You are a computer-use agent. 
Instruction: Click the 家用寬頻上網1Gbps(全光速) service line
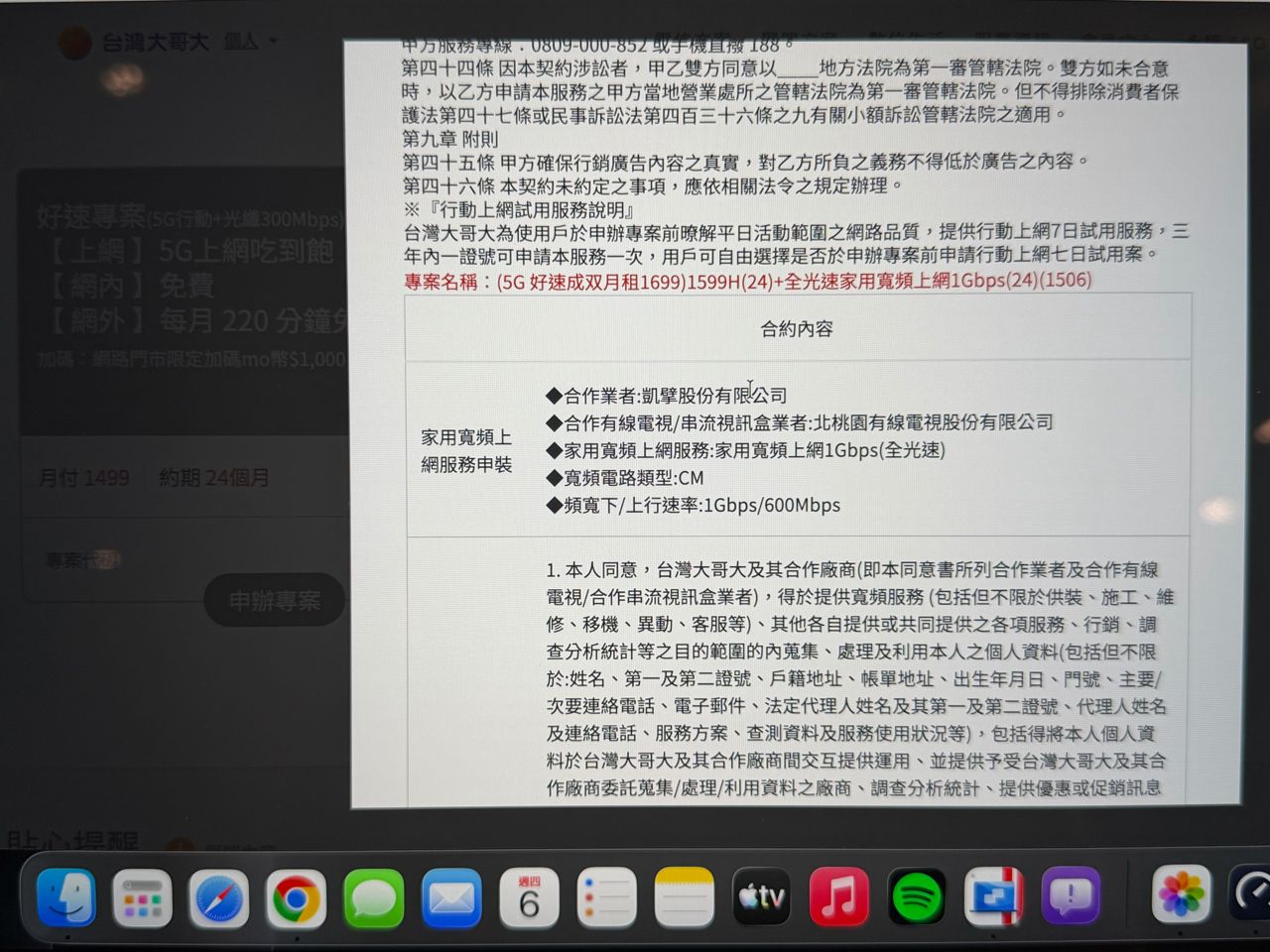745,450
